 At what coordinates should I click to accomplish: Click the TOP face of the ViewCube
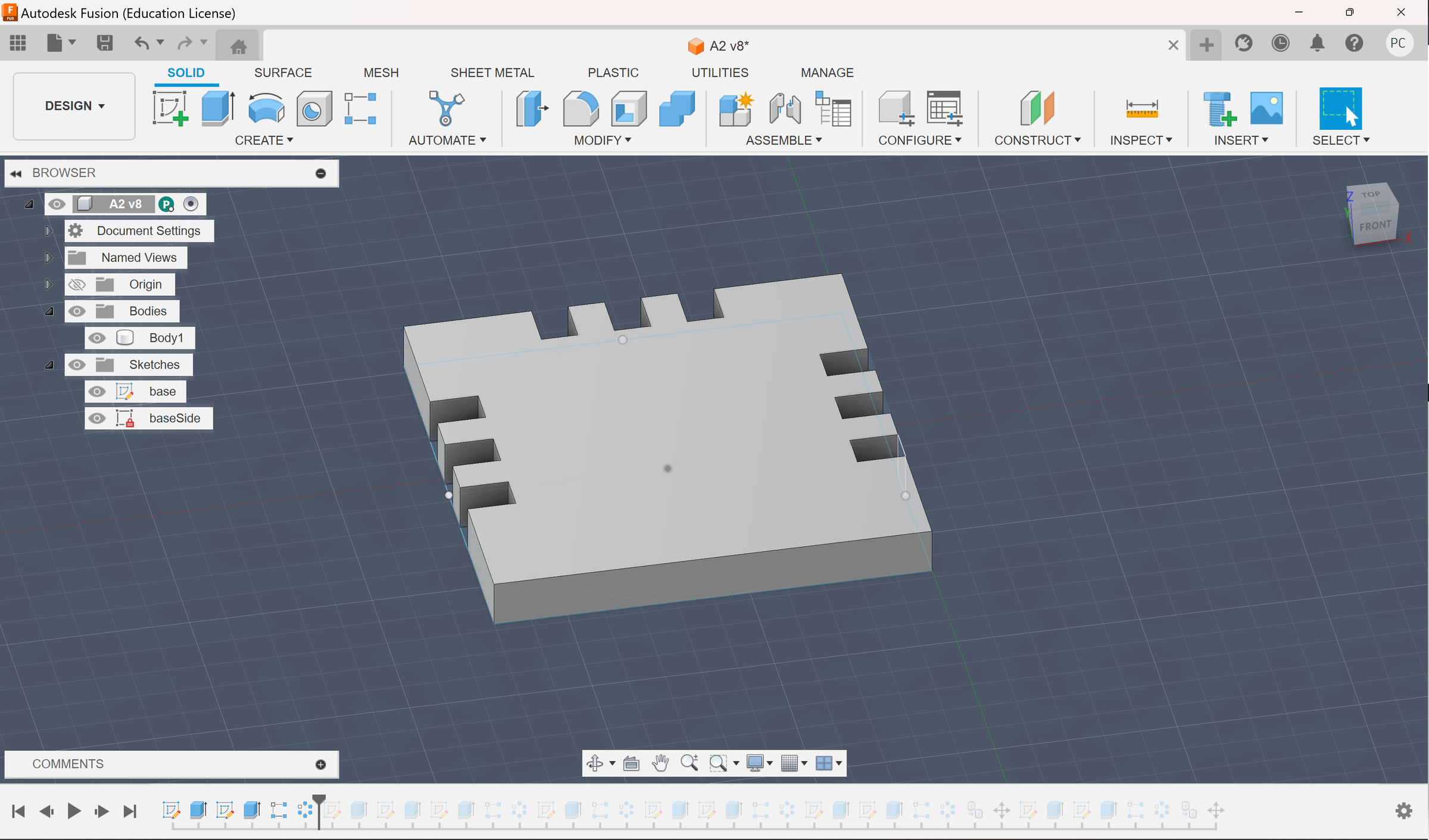1370,195
